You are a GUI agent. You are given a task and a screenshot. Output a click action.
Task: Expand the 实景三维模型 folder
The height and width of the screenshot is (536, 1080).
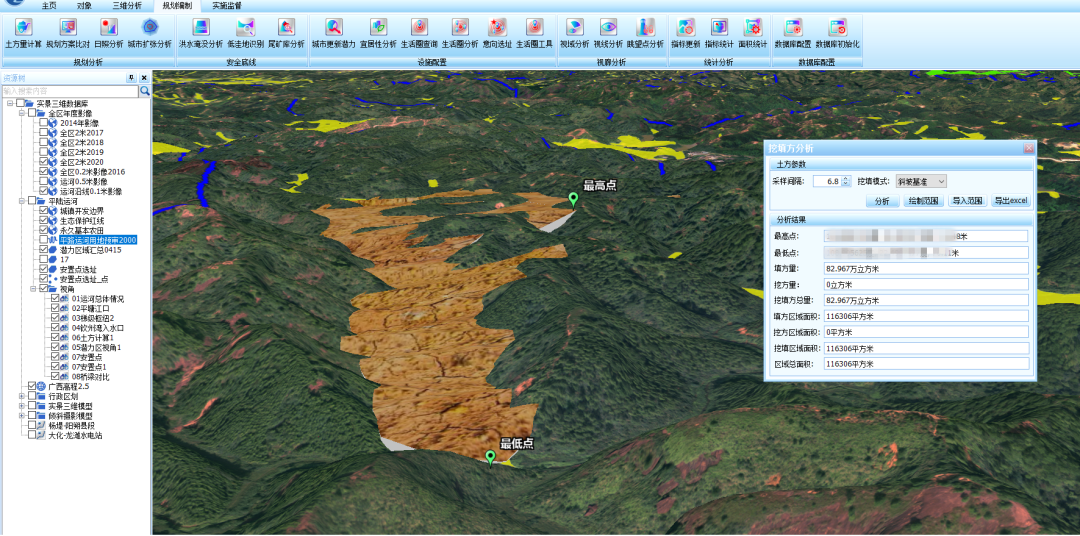(21, 406)
